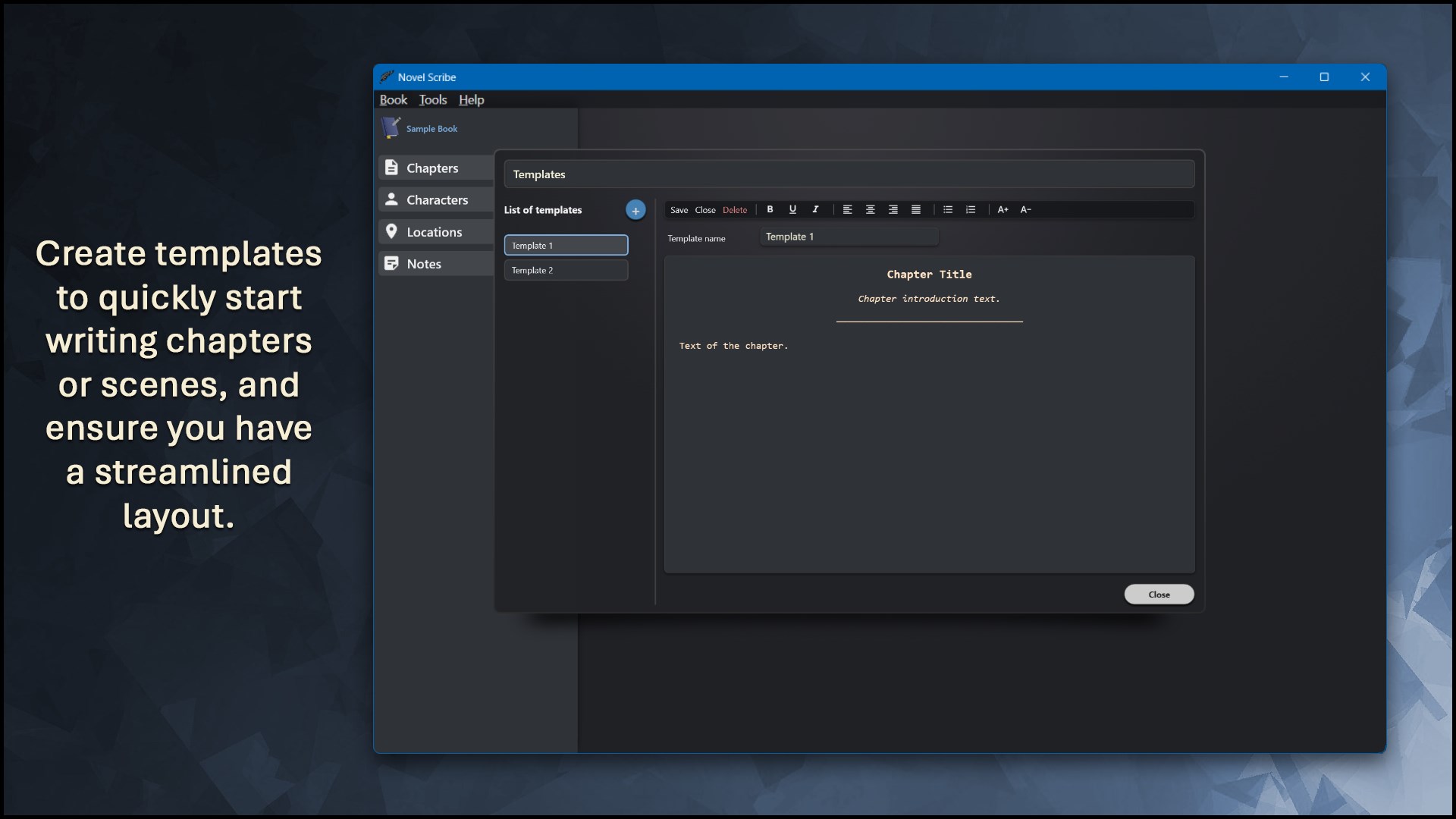
Task: Click the 'Text of the chapter.' line
Action: 733,346
